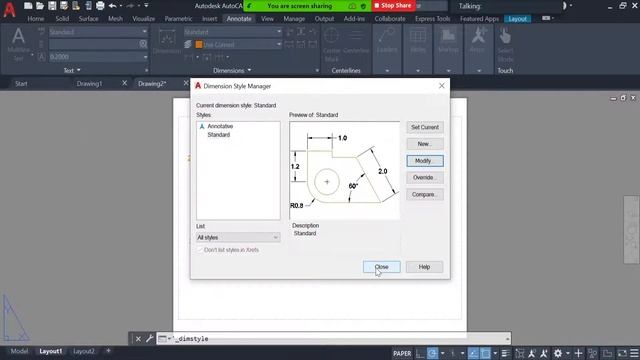Toggle ortho mode in status bar

click(420, 353)
